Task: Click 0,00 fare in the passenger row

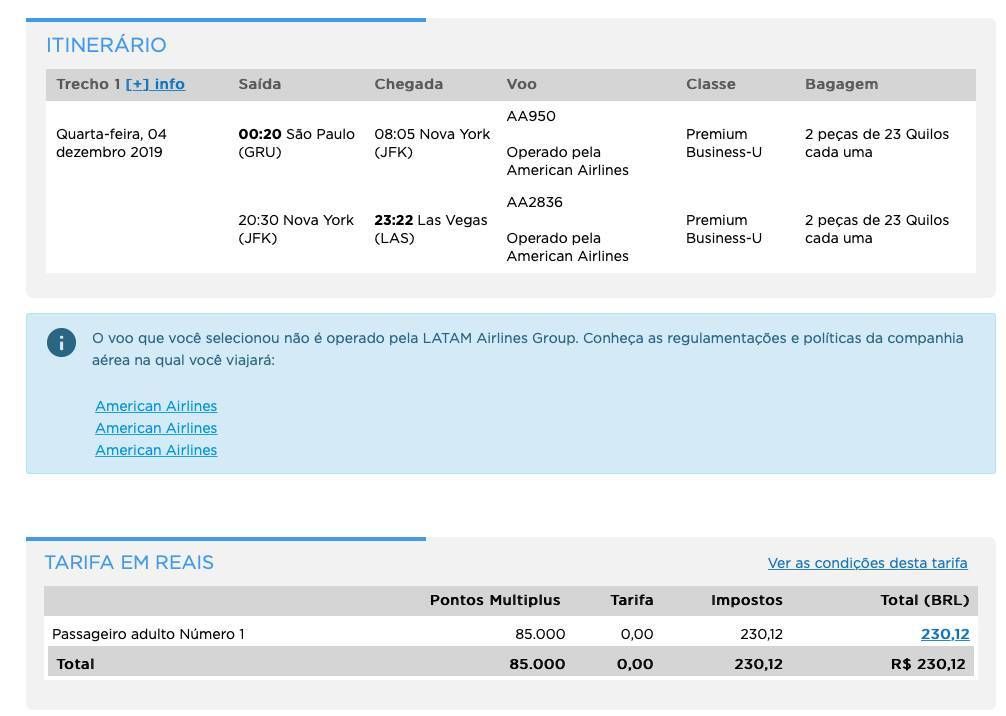Action: click(x=636, y=634)
